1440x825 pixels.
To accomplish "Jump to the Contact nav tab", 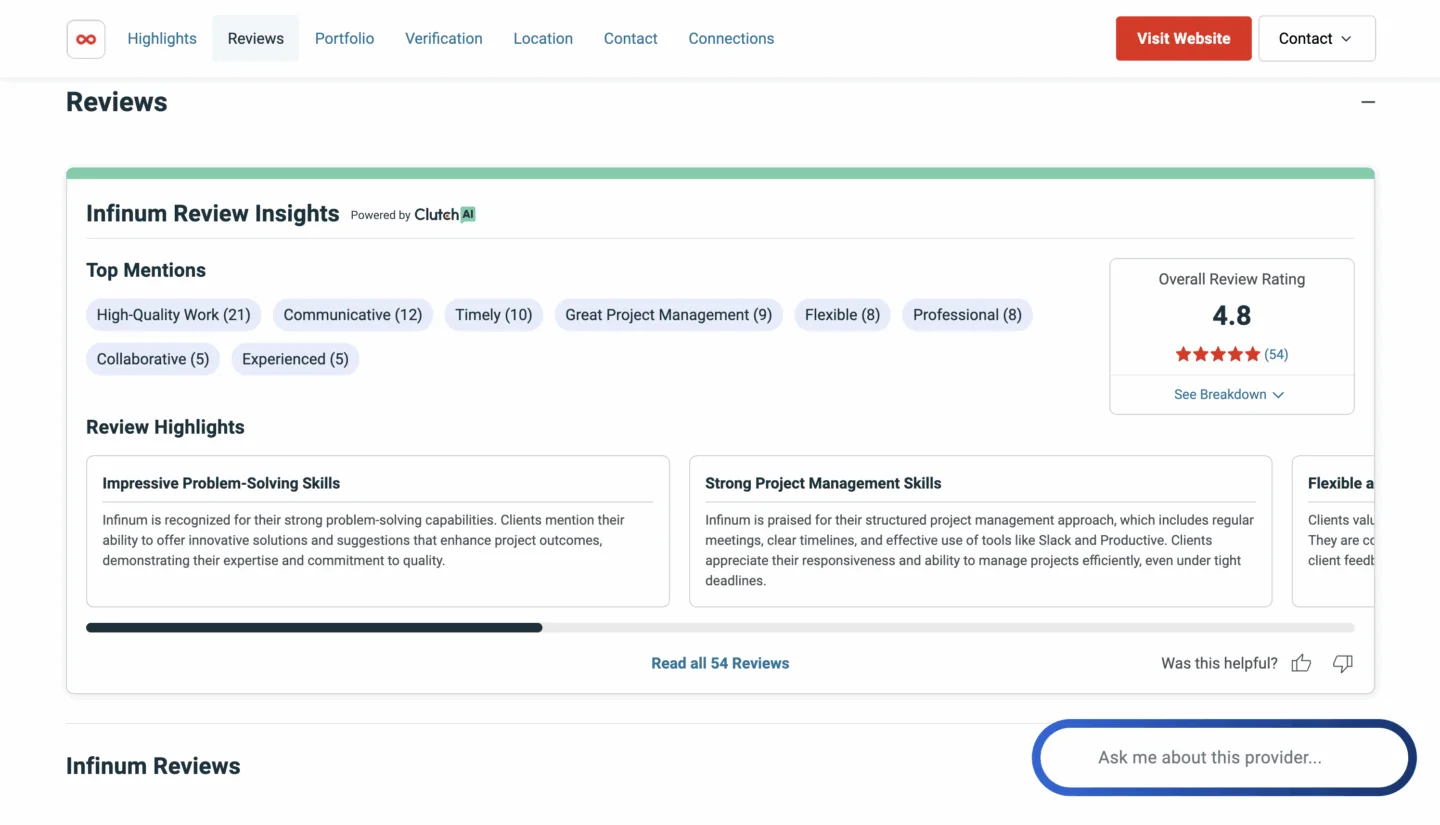I will [x=631, y=38].
